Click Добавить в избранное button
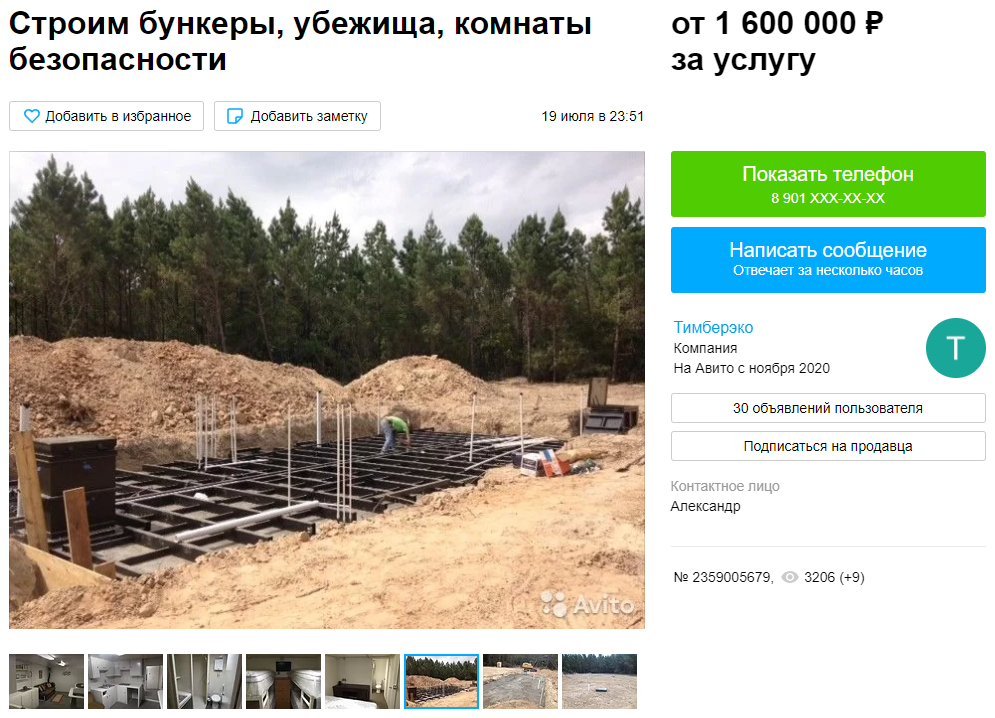This screenshot has width=995, height=718. click(x=107, y=116)
